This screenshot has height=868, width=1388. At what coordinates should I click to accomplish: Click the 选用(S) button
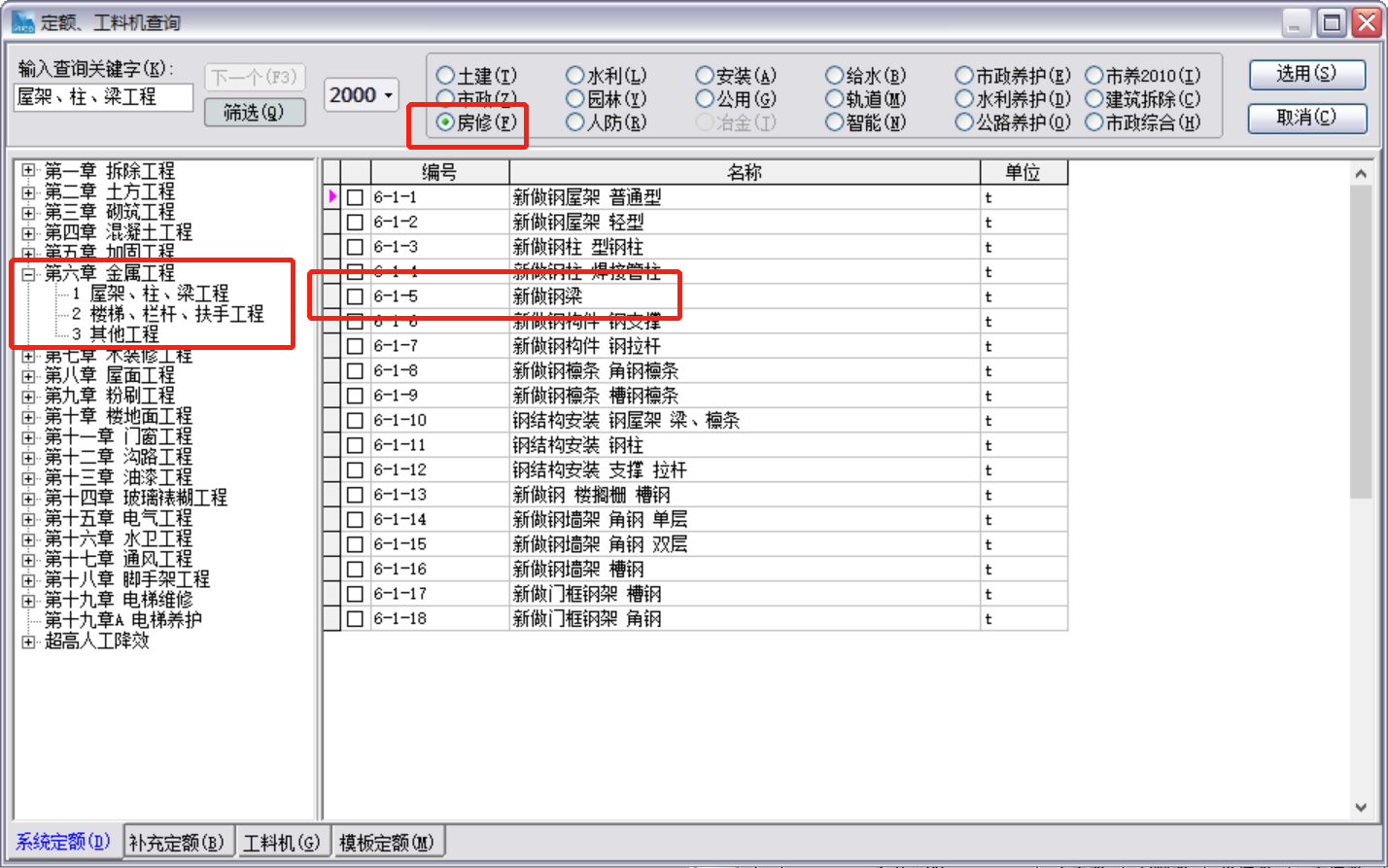pyautogui.click(x=1306, y=74)
